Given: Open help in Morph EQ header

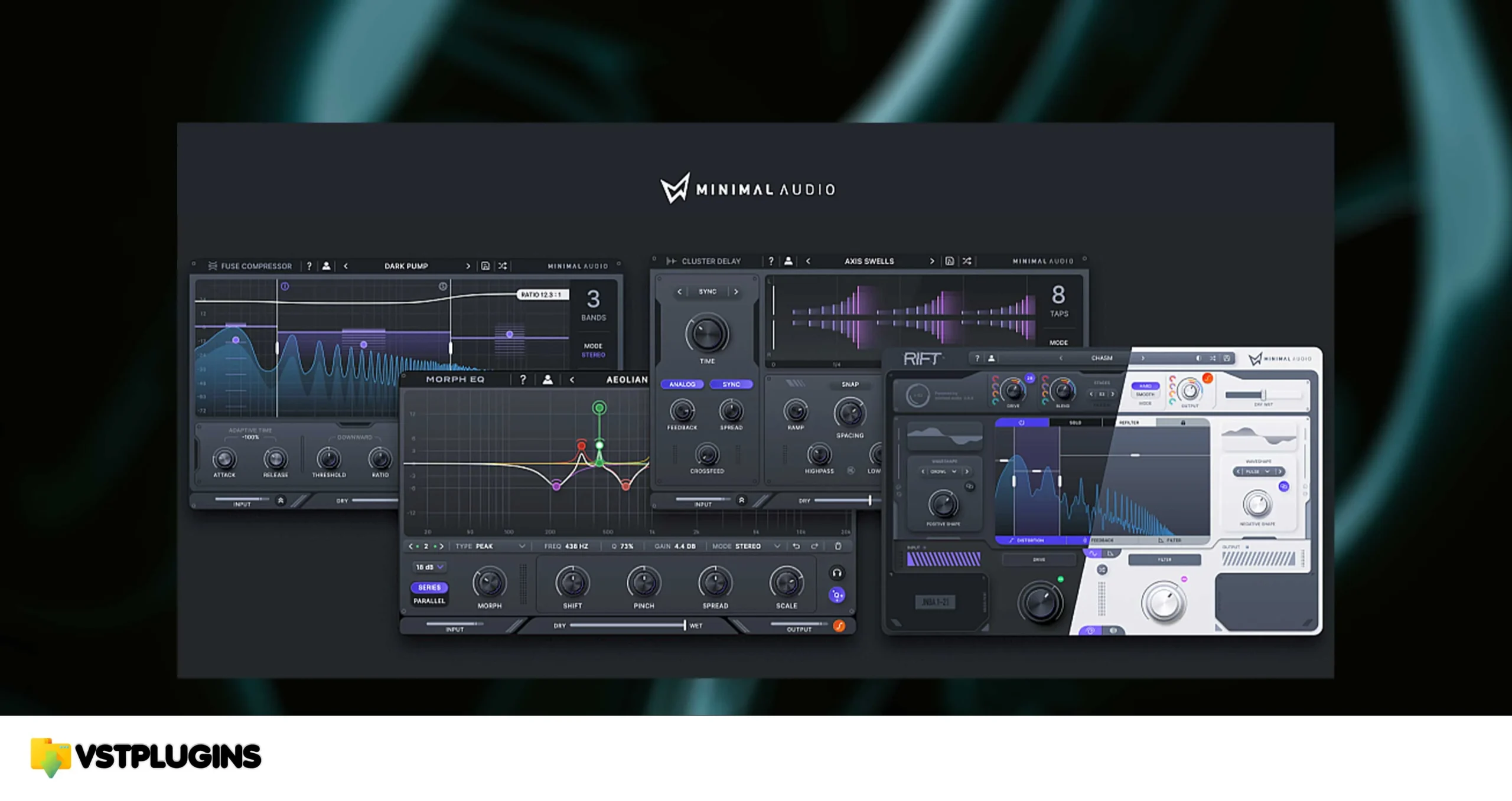Looking at the screenshot, I should pyautogui.click(x=523, y=380).
